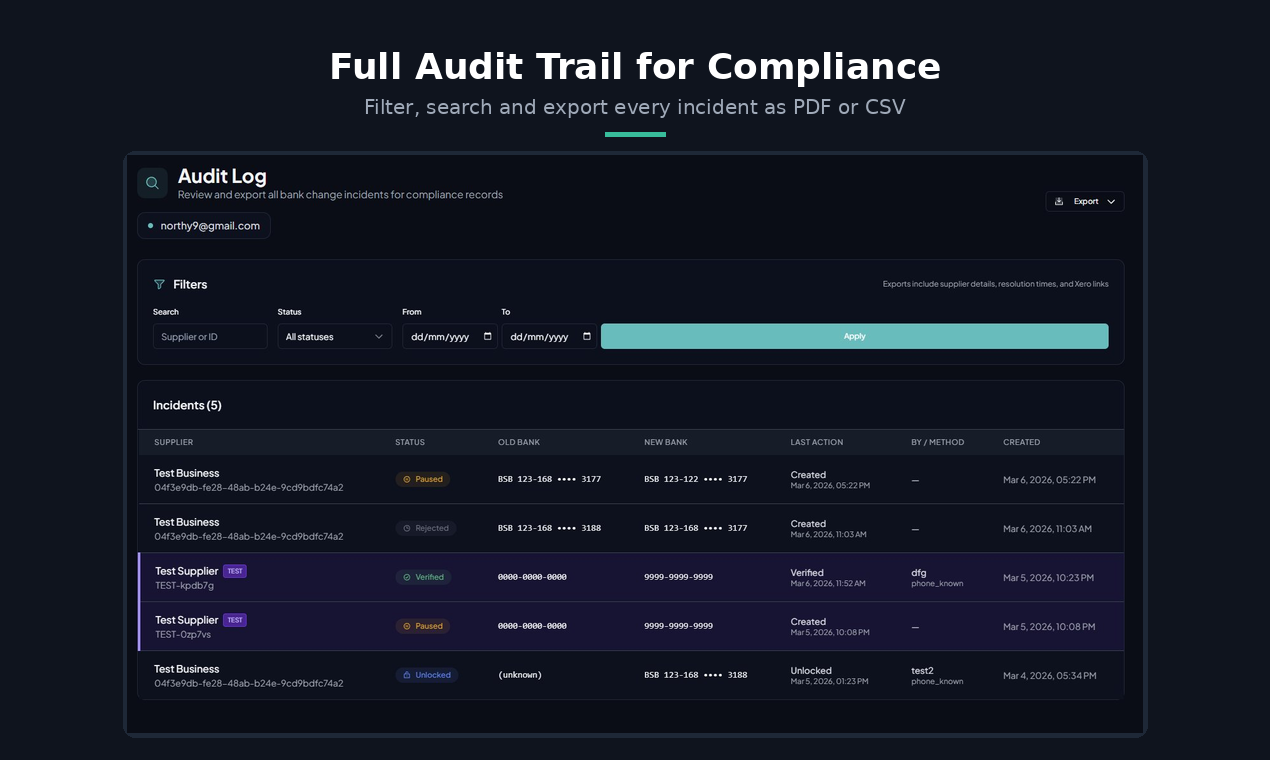
Task: Click the Filters funnel icon
Action: tap(159, 284)
